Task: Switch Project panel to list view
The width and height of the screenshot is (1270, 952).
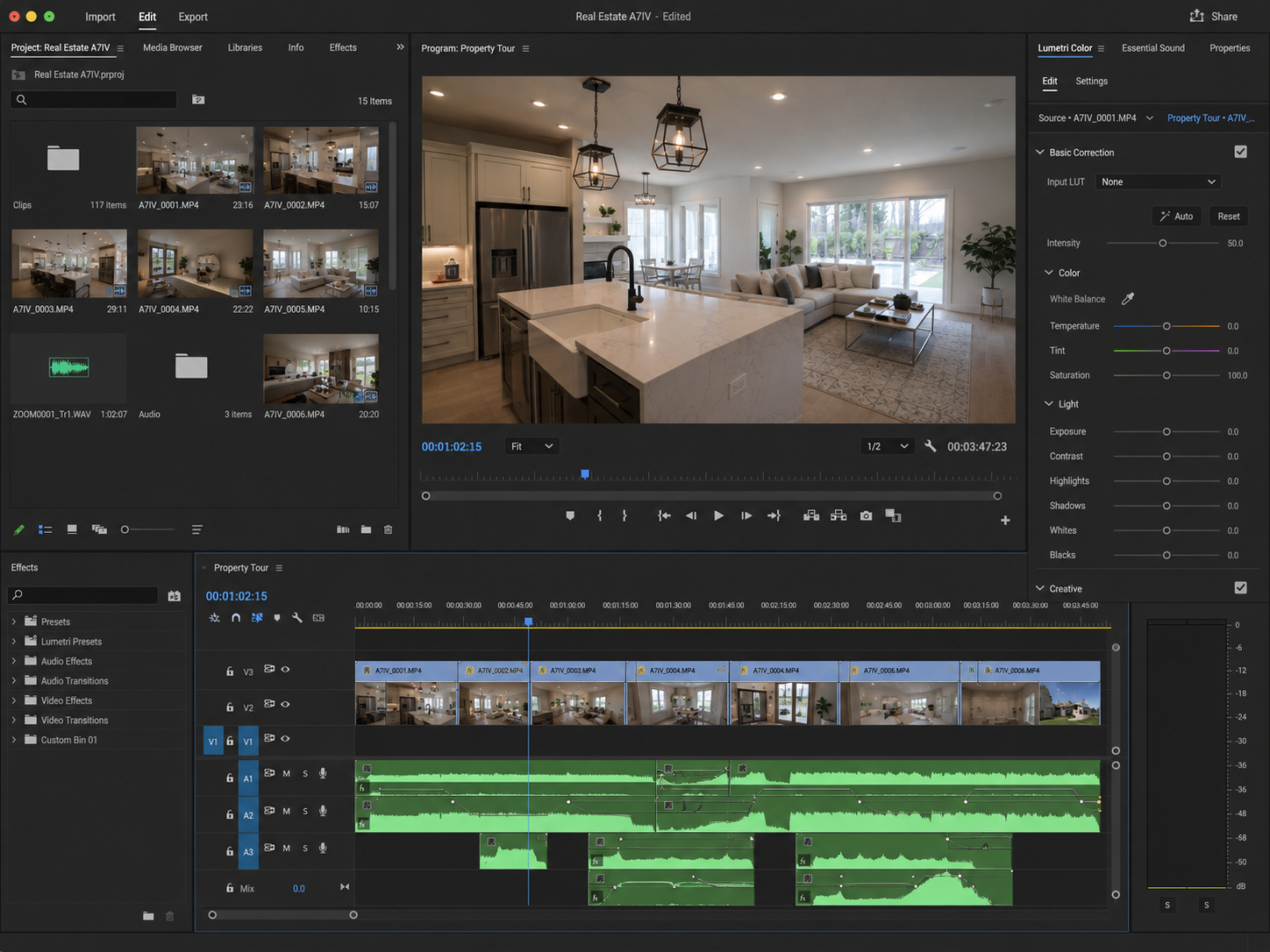Action: click(46, 529)
